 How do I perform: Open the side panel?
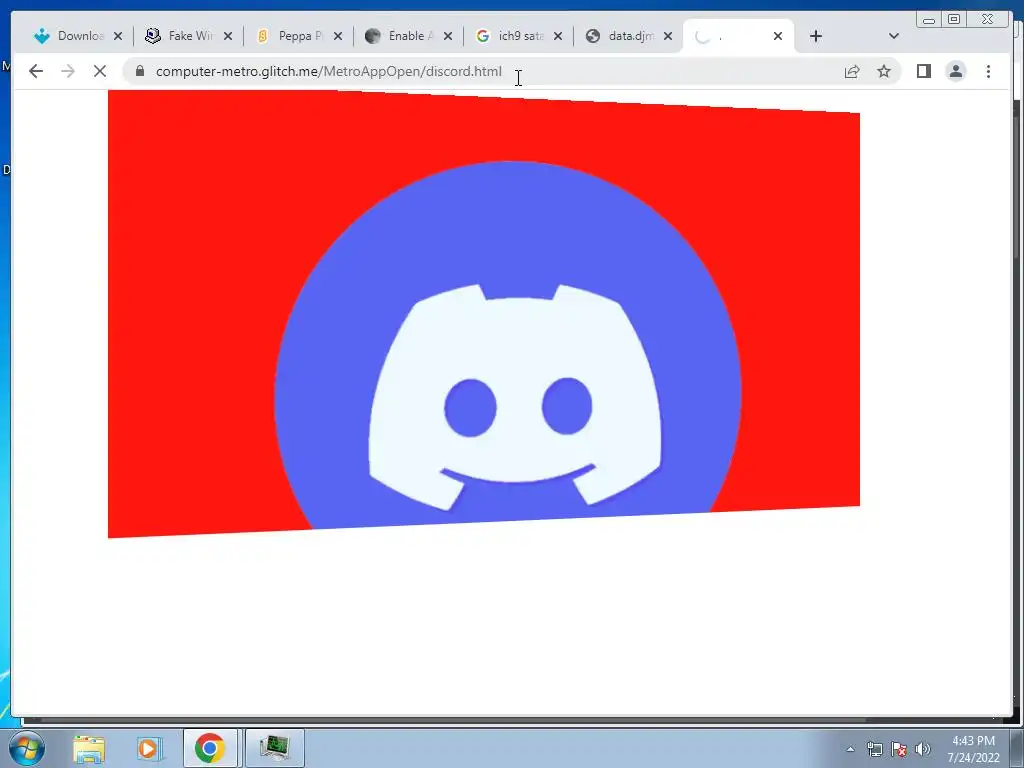coord(923,71)
